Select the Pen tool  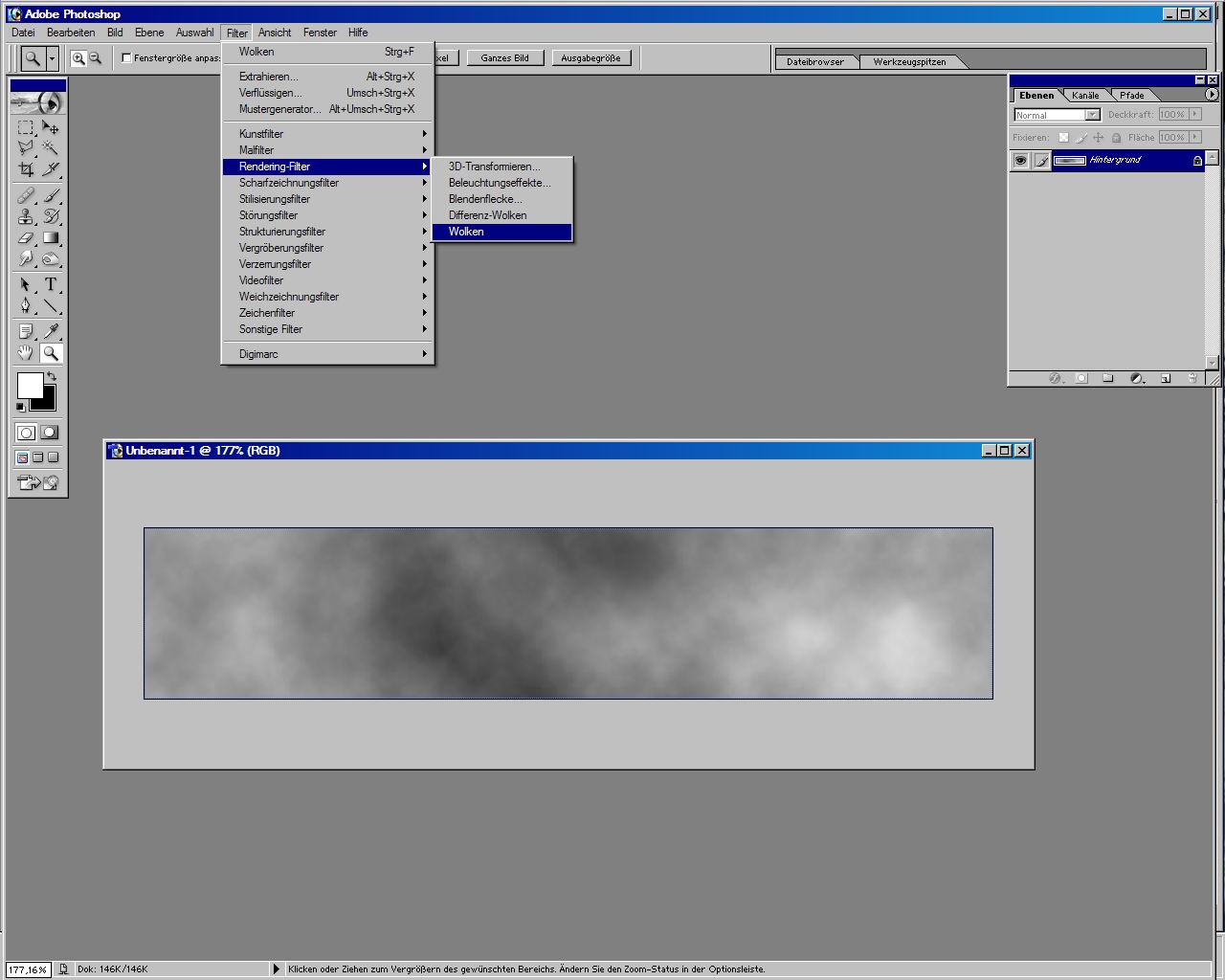pos(26,306)
